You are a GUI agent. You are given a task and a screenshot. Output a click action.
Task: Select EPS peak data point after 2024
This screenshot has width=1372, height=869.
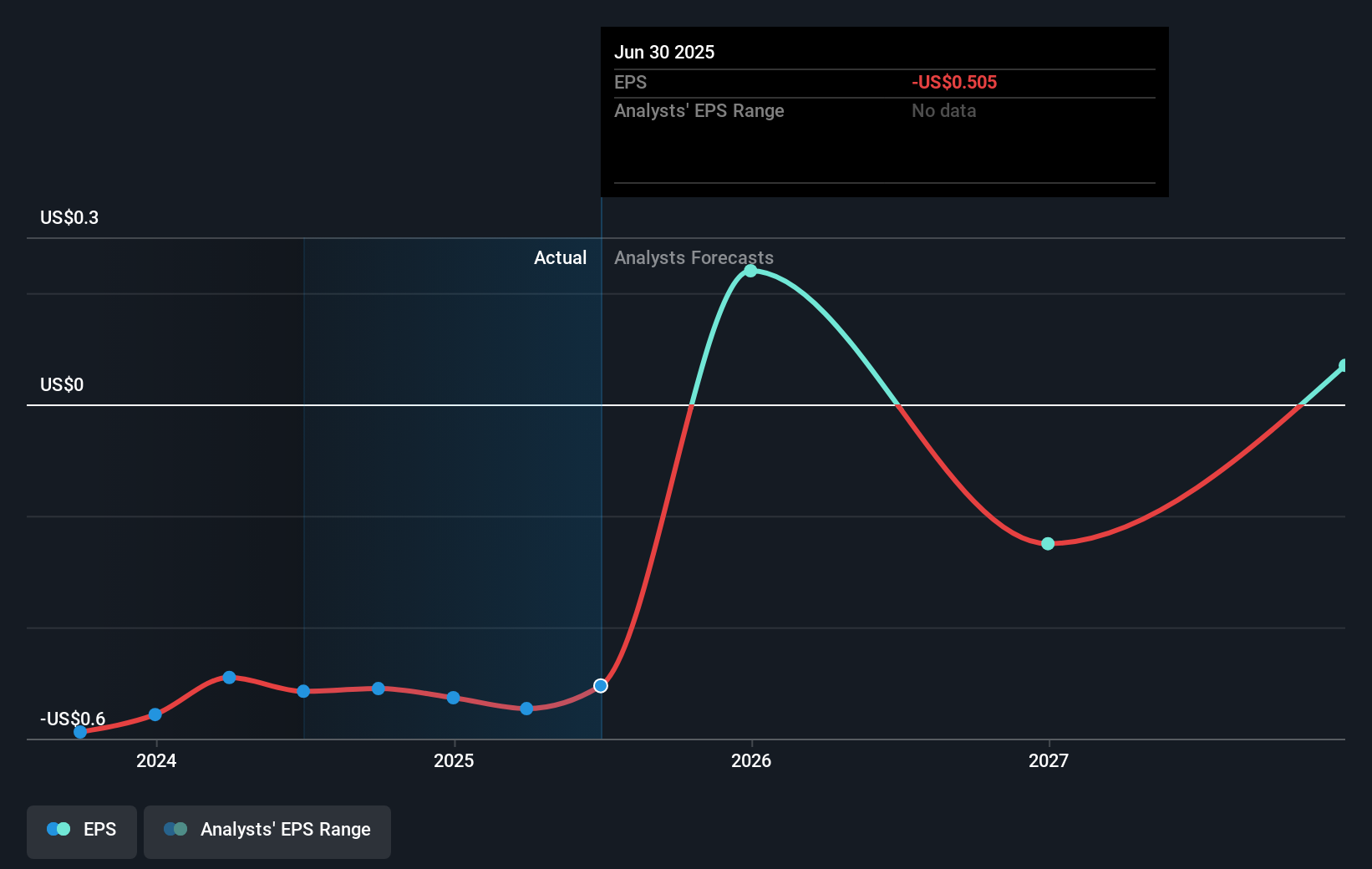tap(229, 678)
